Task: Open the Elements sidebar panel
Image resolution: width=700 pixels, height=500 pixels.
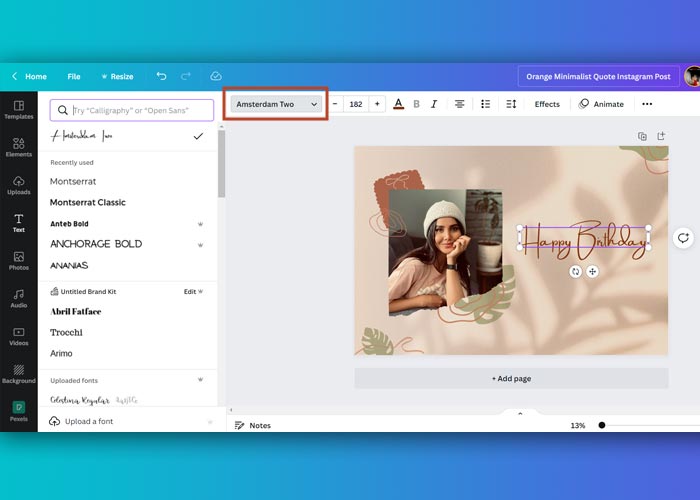Action: coord(19,148)
